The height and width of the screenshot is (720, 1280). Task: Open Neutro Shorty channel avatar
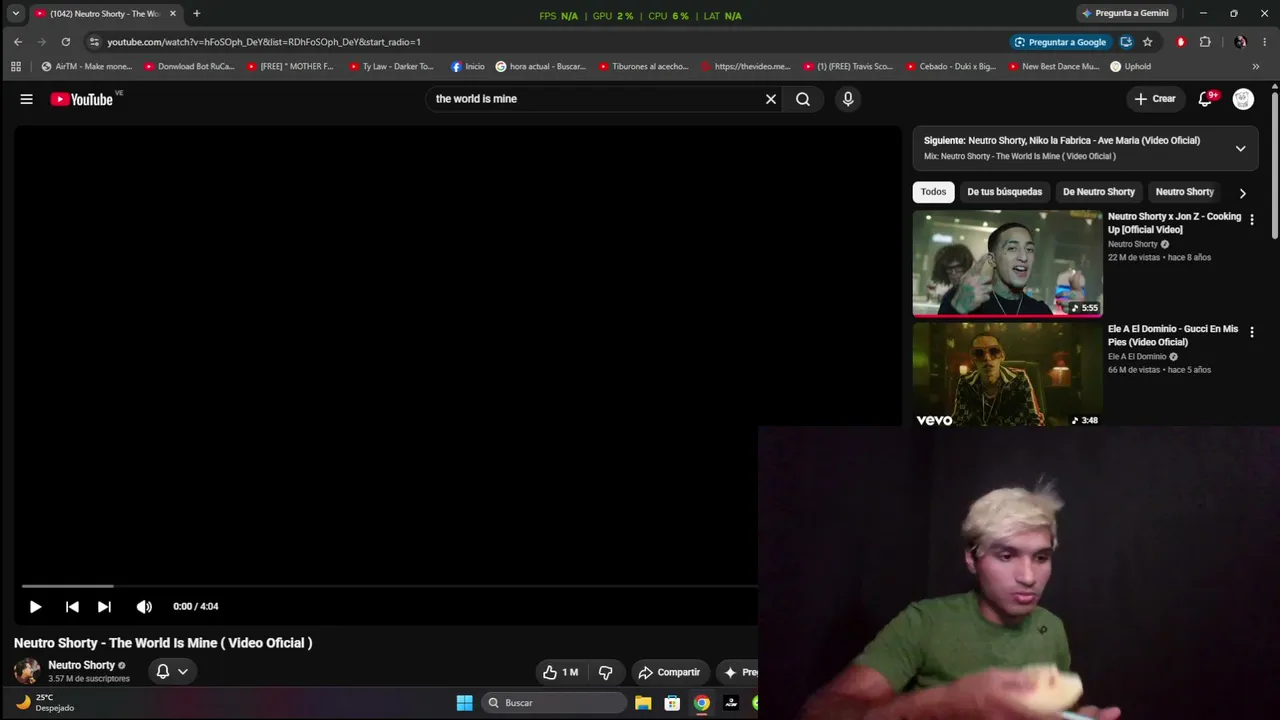(x=27, y=671)
